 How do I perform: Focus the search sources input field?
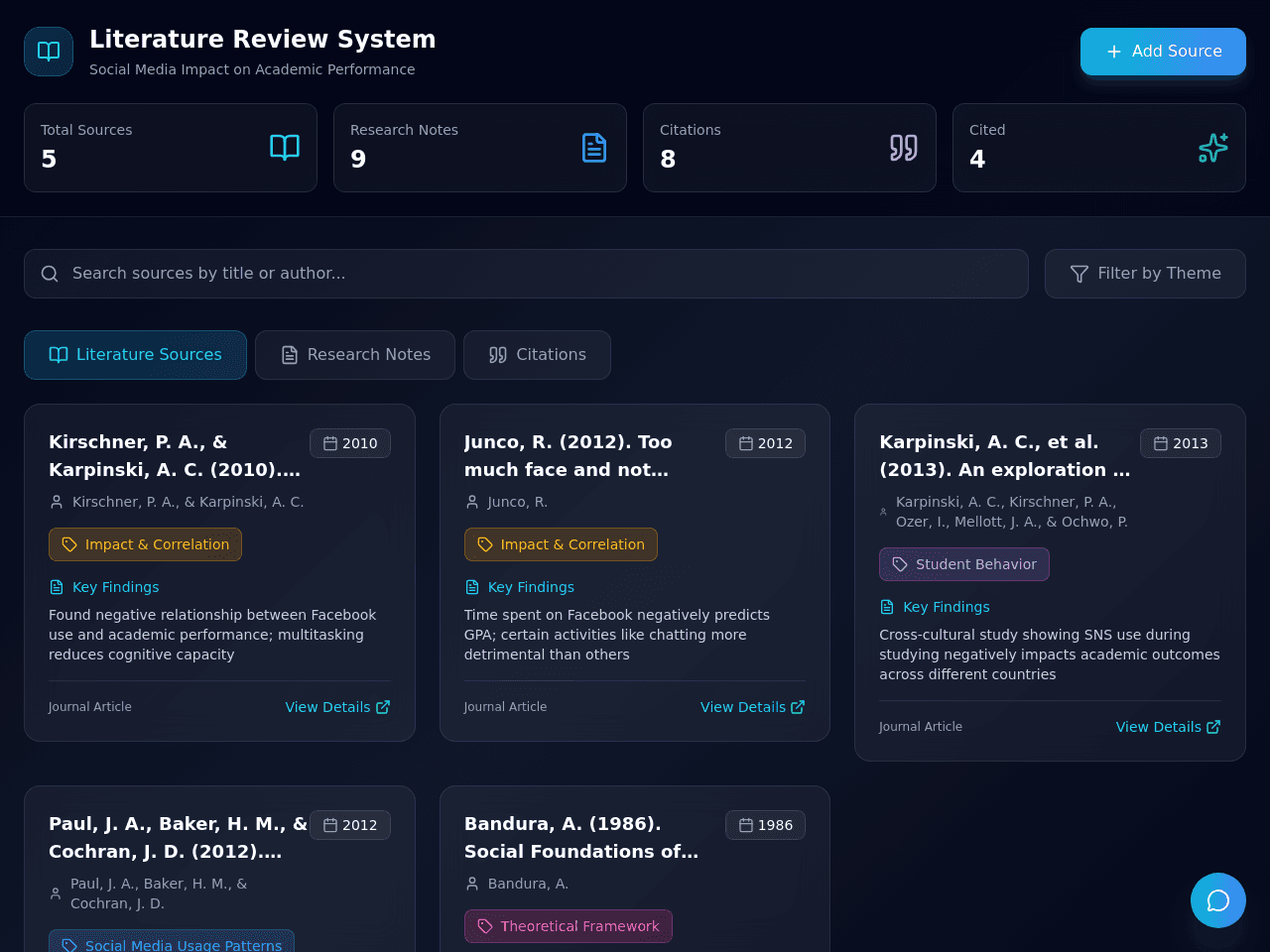point(526,274)
